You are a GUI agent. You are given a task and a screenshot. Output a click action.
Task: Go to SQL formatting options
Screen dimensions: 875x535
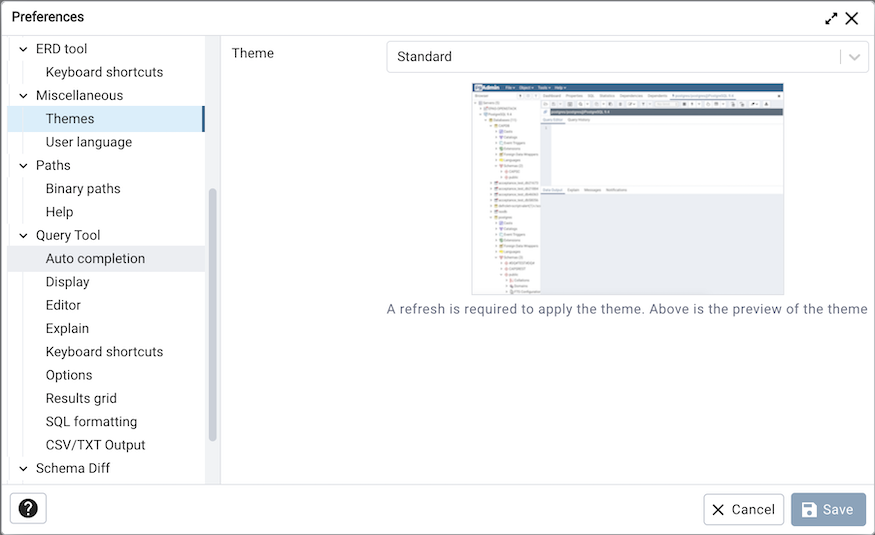pyautogui.click(x=91, y=422)
